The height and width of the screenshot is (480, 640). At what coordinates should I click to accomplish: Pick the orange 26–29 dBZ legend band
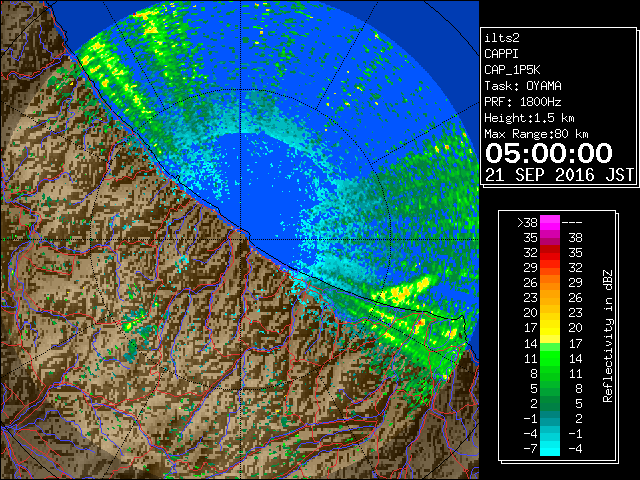550,282
